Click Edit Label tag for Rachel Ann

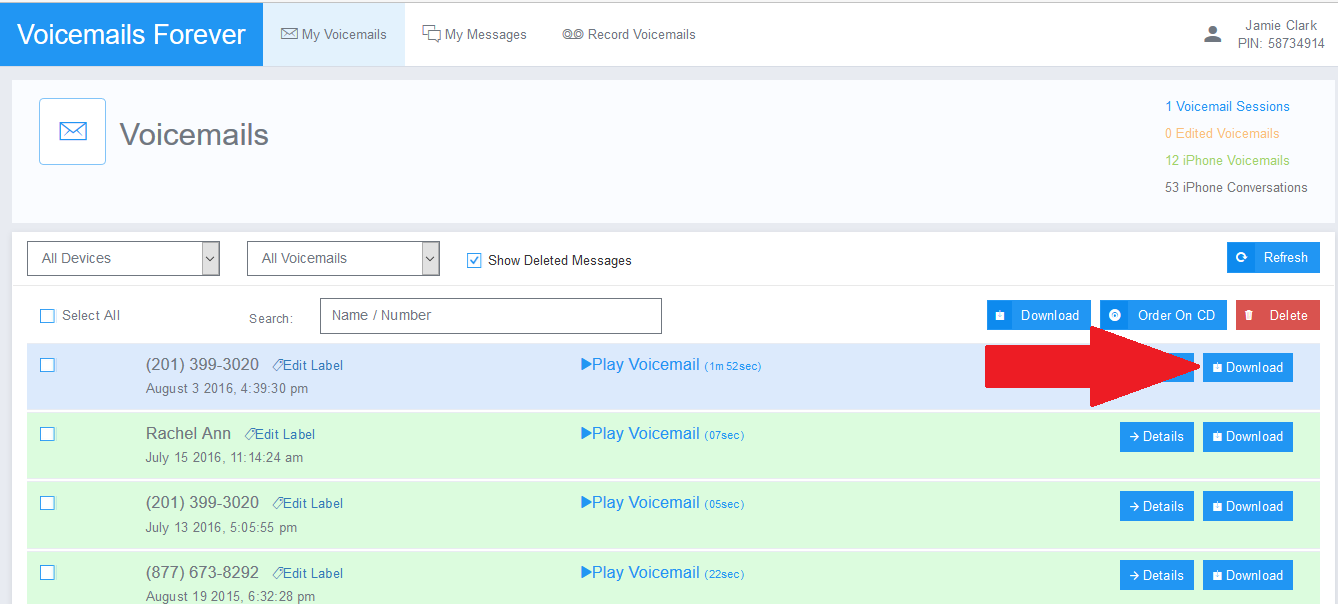[x=280, y=434]
